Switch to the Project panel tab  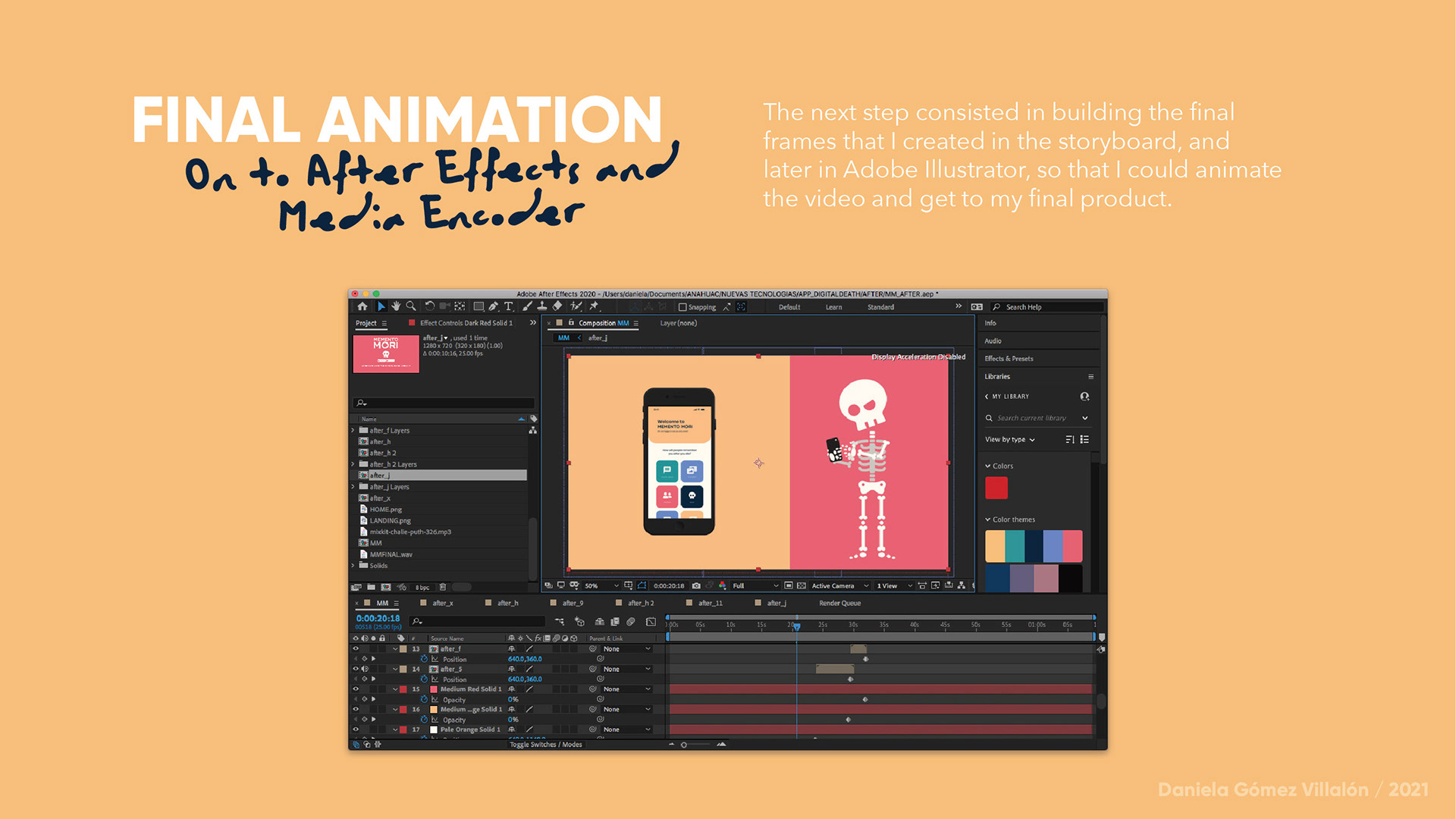[x=366, y=323]
